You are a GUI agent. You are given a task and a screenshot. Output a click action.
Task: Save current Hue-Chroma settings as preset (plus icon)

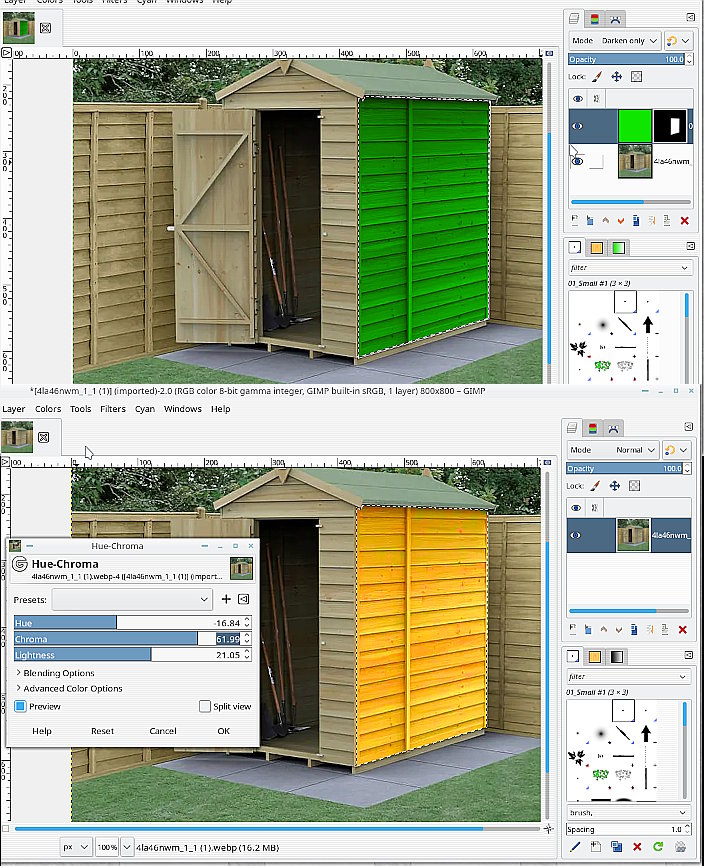tap(226, 599)
